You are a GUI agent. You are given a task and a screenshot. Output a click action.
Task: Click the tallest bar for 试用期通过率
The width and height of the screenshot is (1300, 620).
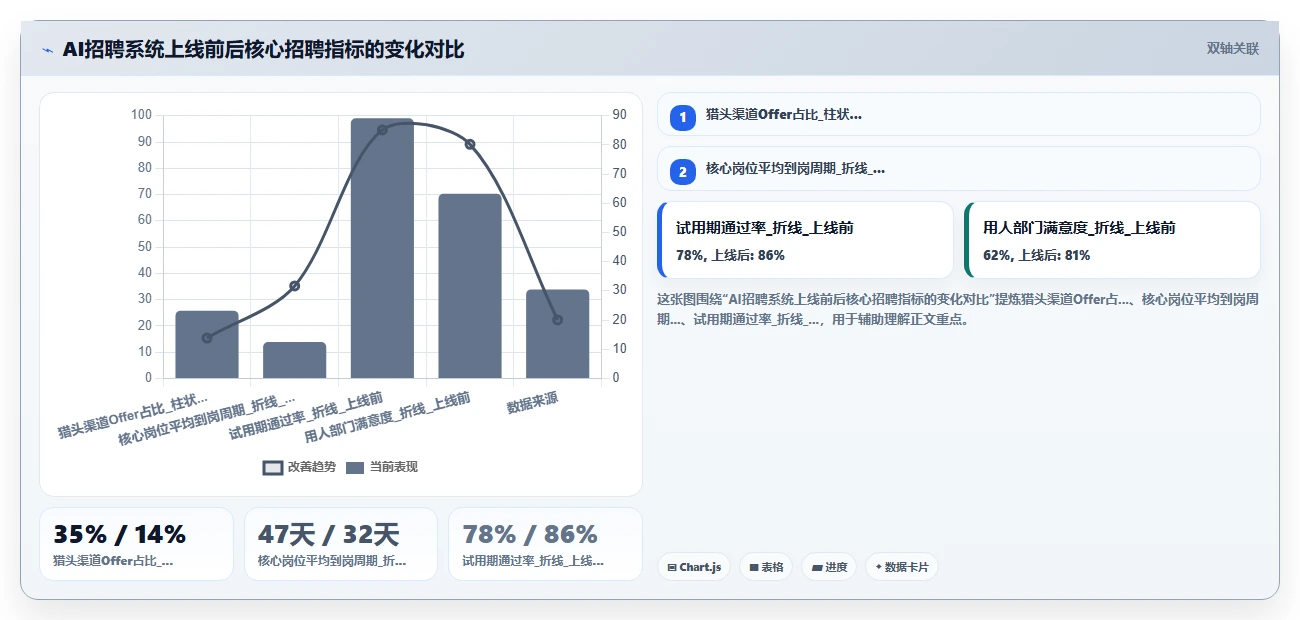[382, 248]
